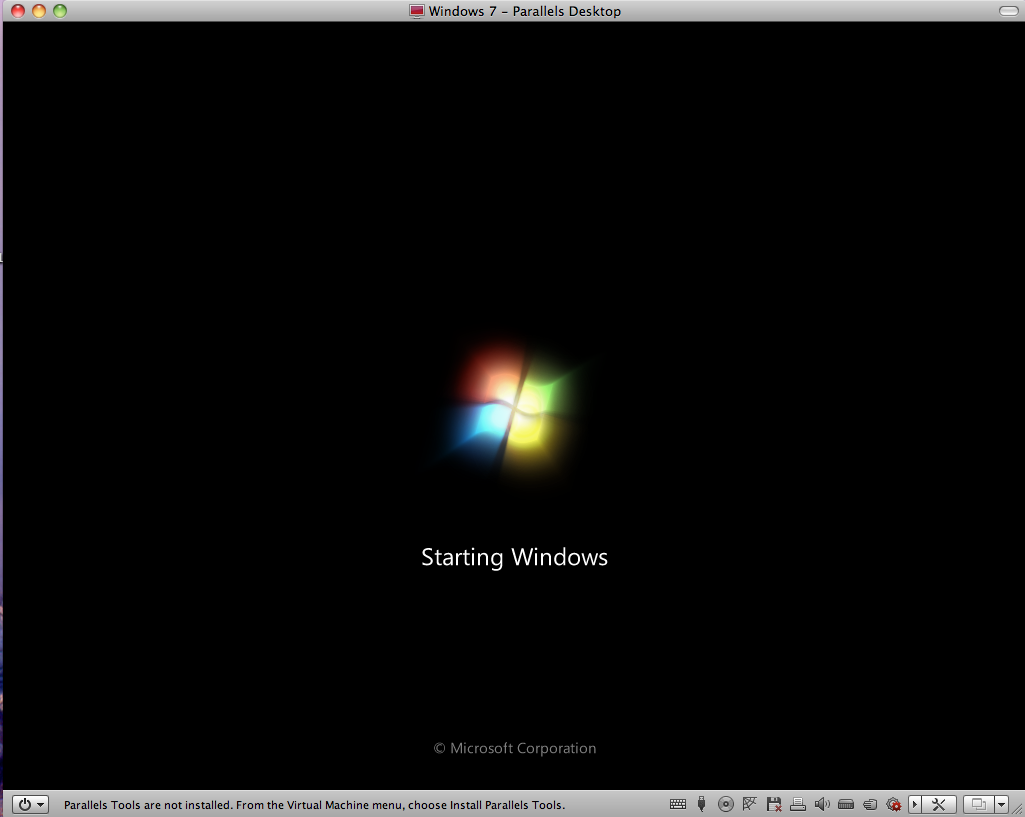Click the toolbar toggle pill in title bar
The width and height of the screenshot is (1025, 817).
(1008, 10)
